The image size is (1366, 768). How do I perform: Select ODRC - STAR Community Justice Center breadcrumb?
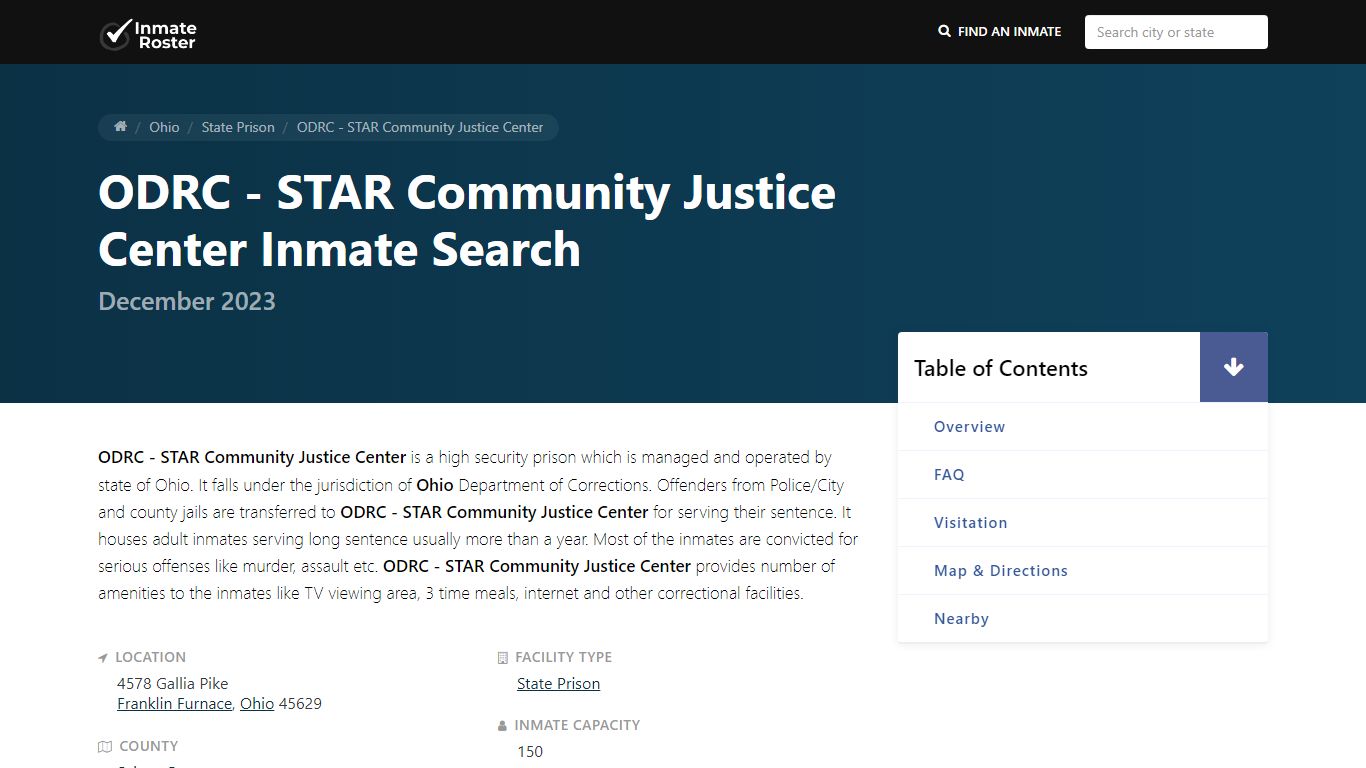click(420, 127)
